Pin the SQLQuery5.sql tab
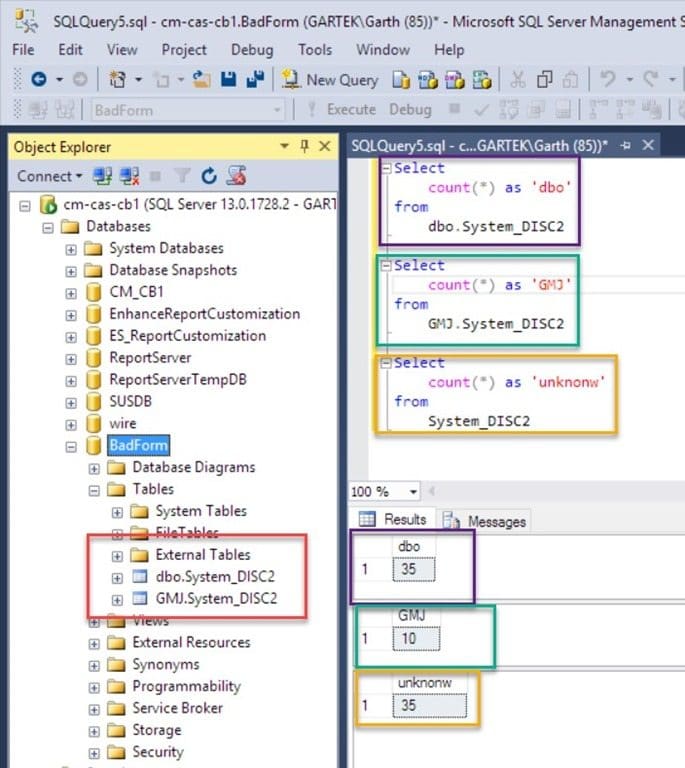Screen dimensions: 685x768 [625, 145]
